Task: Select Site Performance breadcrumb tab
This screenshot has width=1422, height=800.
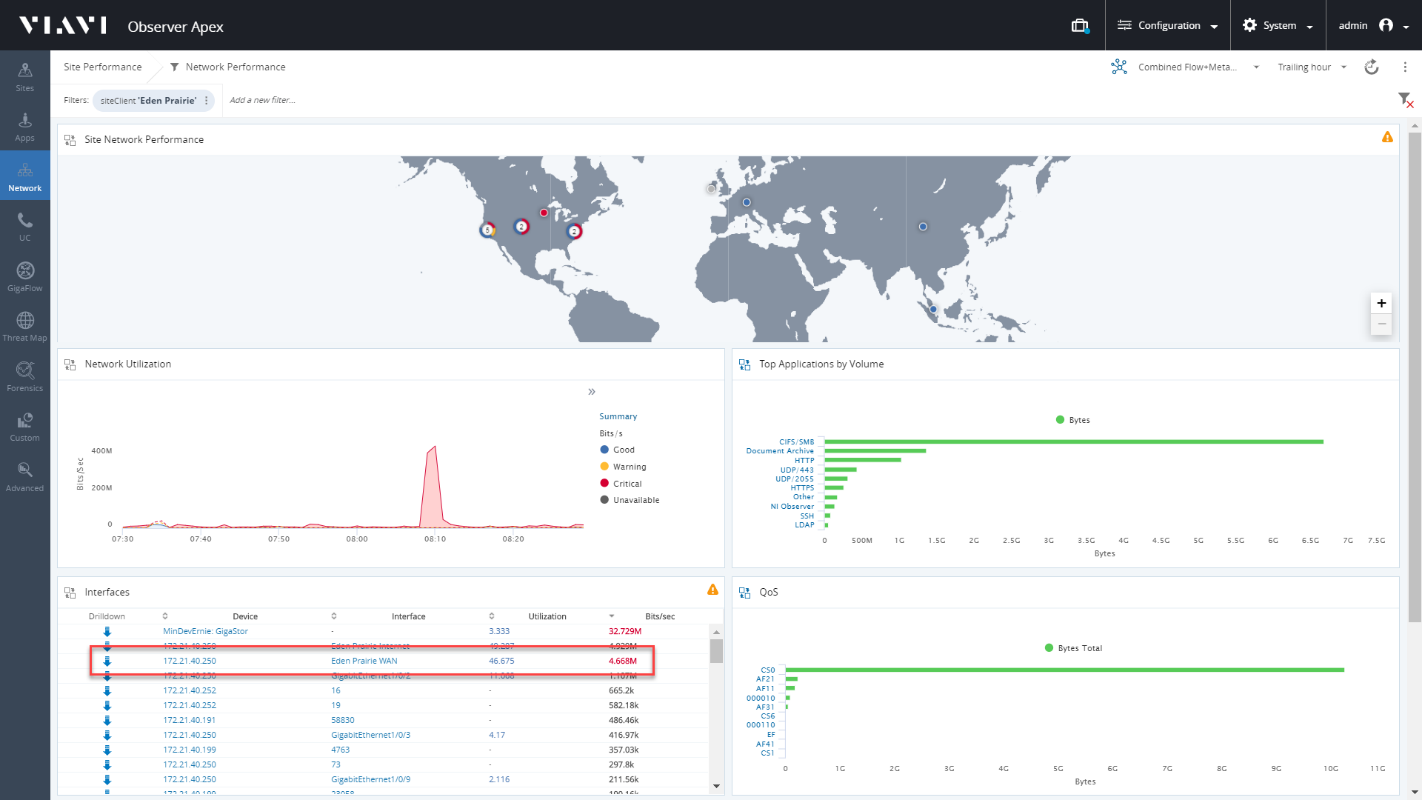Action: point(103,67)
